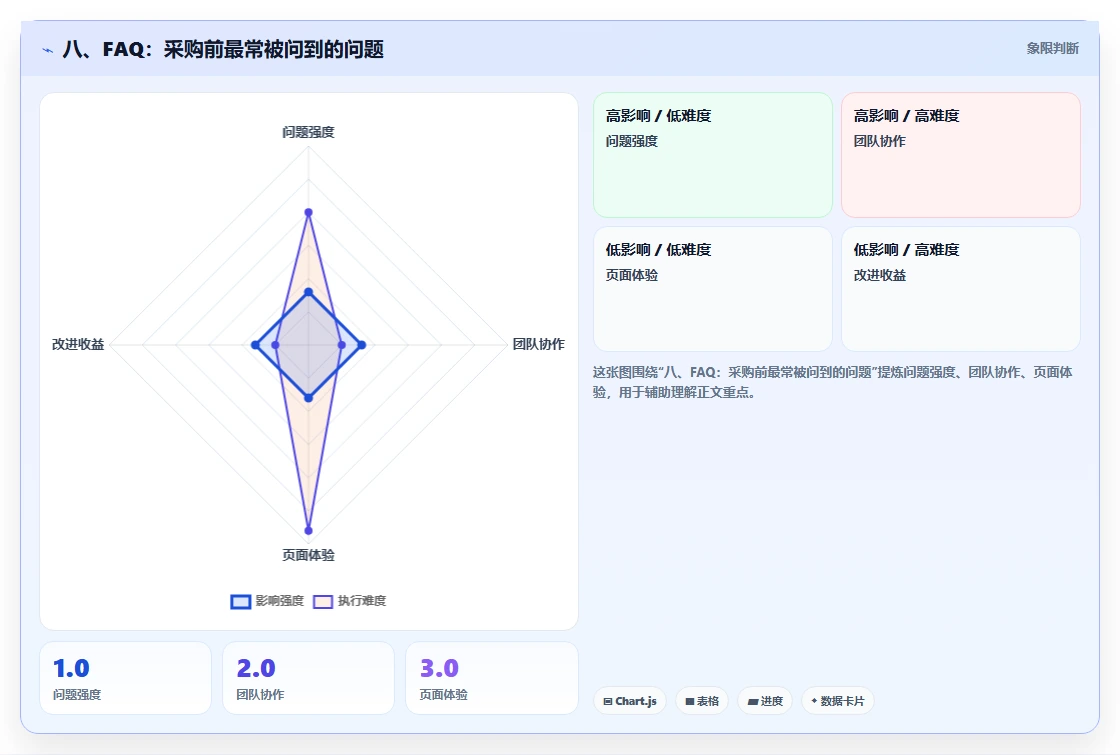Click the 1.0 问题强度 stat card

click(126, 678)
